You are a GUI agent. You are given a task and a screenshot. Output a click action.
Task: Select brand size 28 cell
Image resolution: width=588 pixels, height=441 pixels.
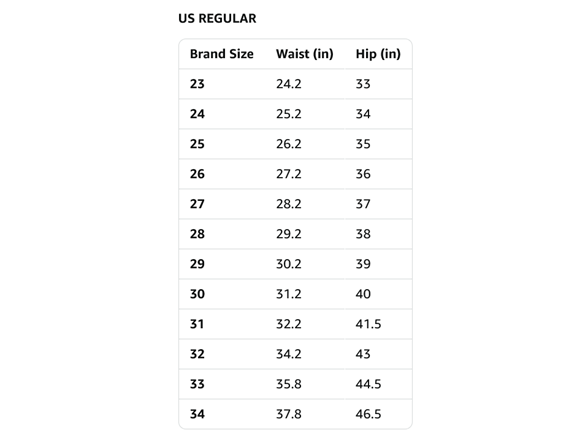[197, 234]
